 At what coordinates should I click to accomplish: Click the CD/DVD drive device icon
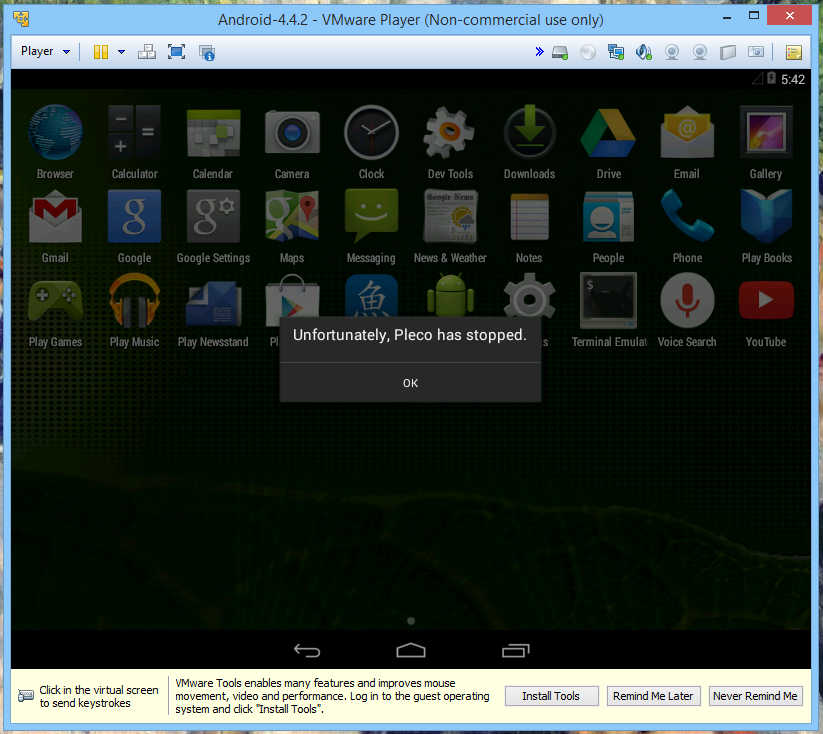point(588,52)
